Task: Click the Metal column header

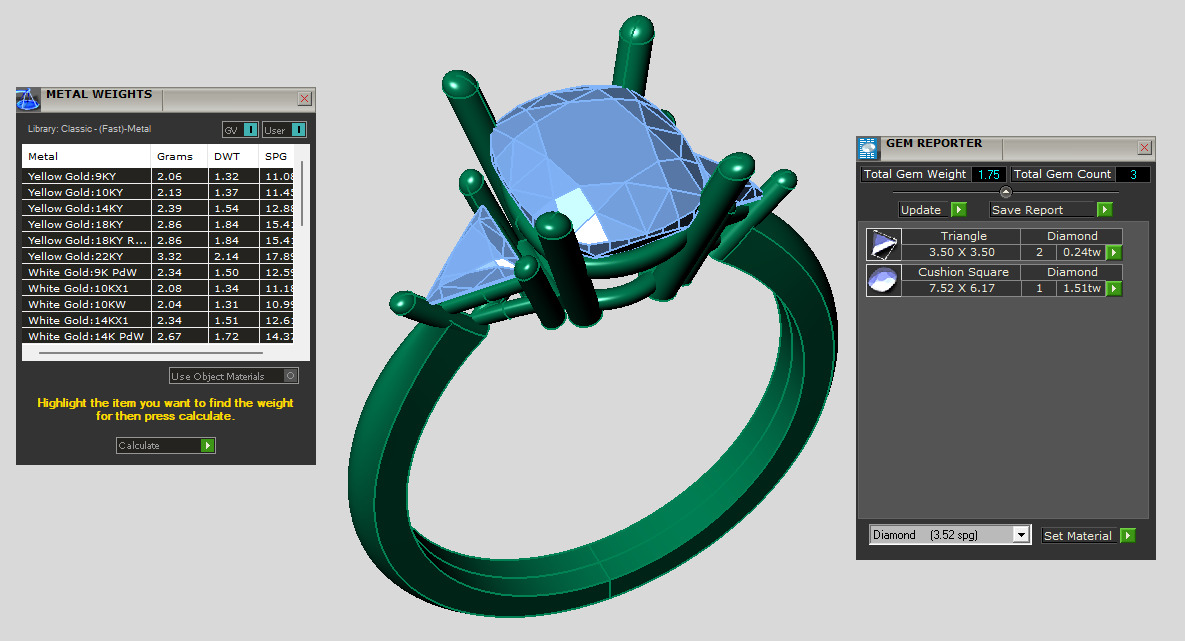Action: click(86, 156)
